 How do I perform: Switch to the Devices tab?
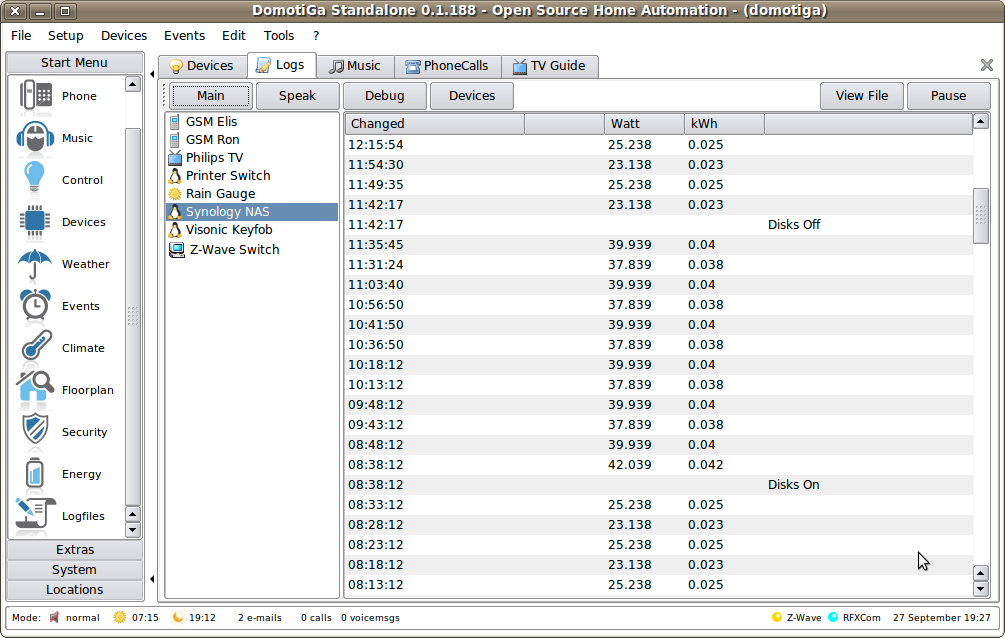(x=202, y=66)
